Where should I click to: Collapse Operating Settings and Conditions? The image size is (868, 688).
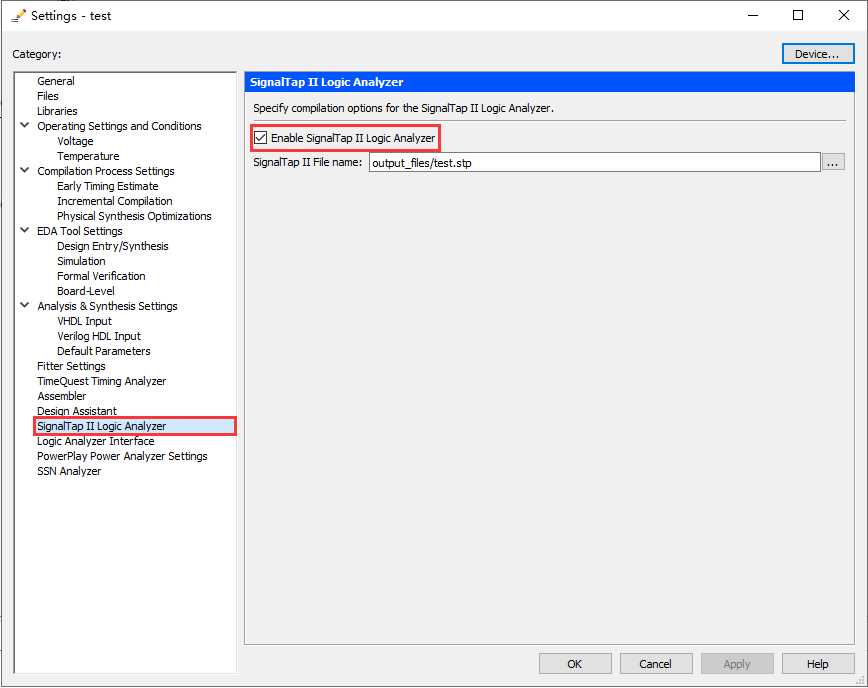tap(25, 126)
